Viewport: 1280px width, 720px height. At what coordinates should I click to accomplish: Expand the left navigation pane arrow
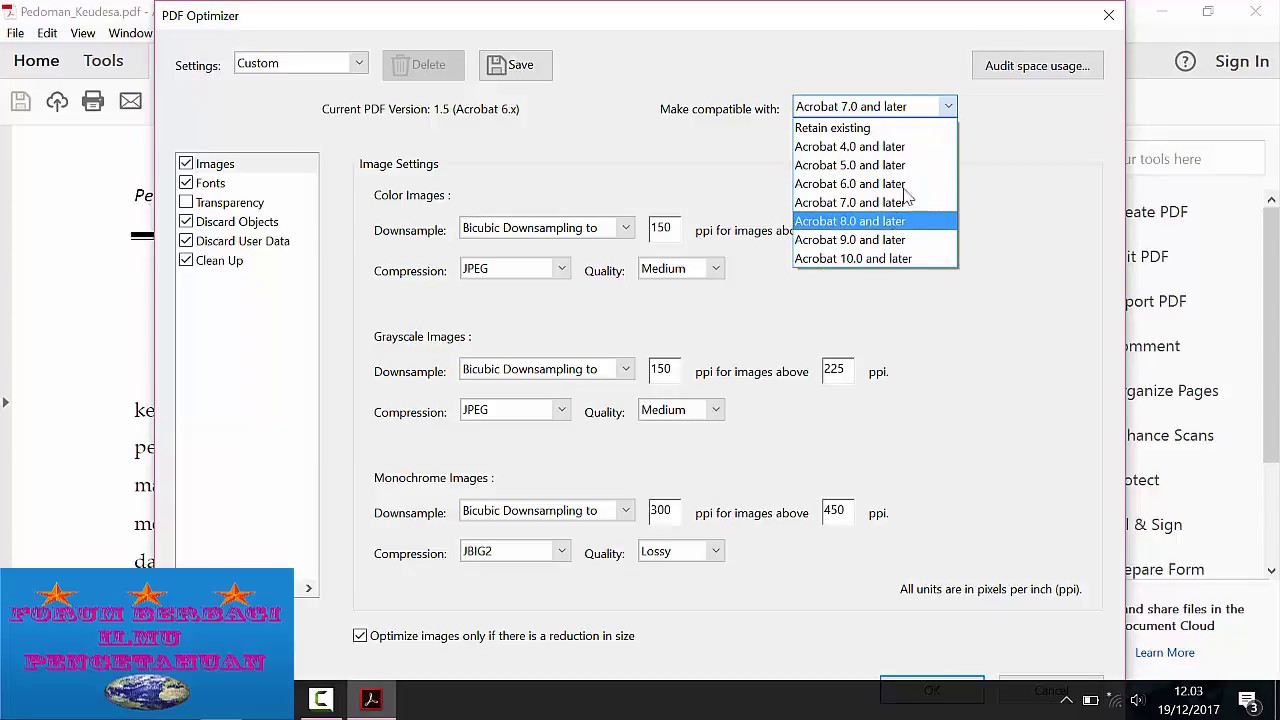pyautogui.click(x=5, y=402)
